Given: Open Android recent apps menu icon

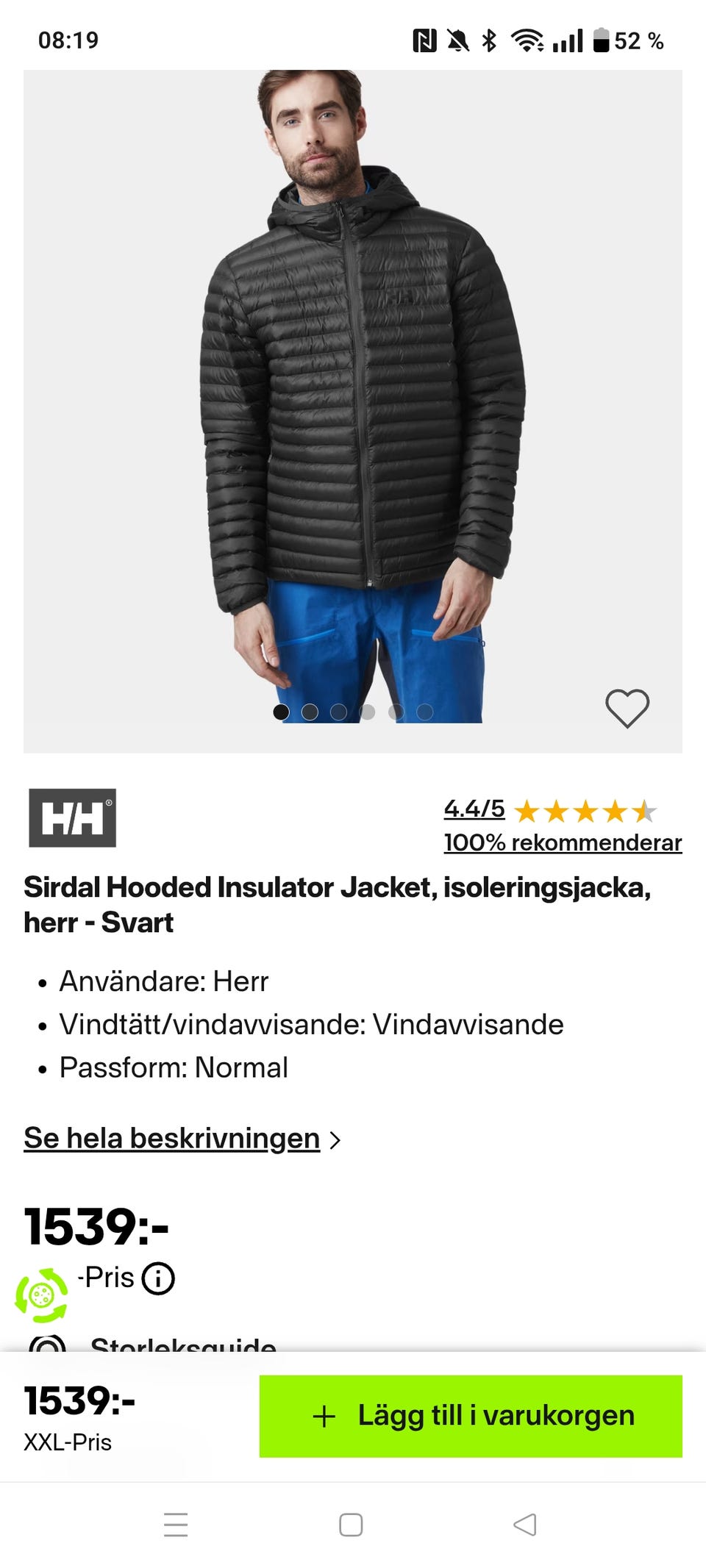Looking at the screenshot, I should [x=176, y=1525].
